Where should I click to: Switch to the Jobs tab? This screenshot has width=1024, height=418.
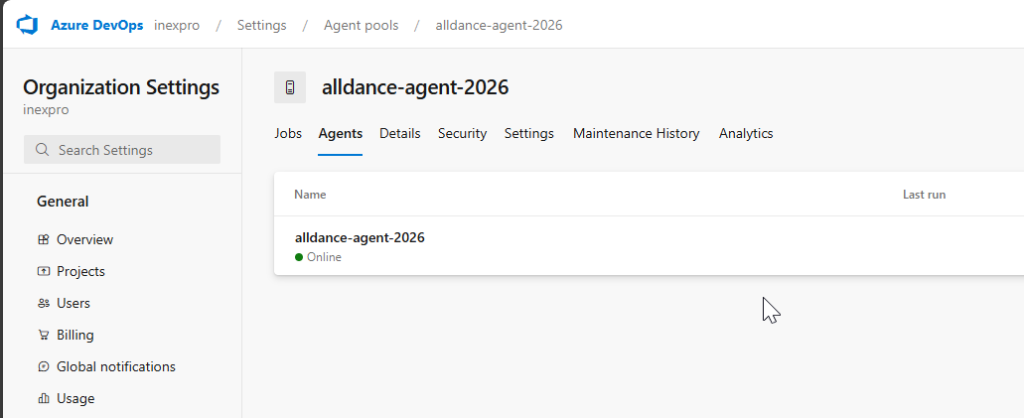click(x=288, y=134)
